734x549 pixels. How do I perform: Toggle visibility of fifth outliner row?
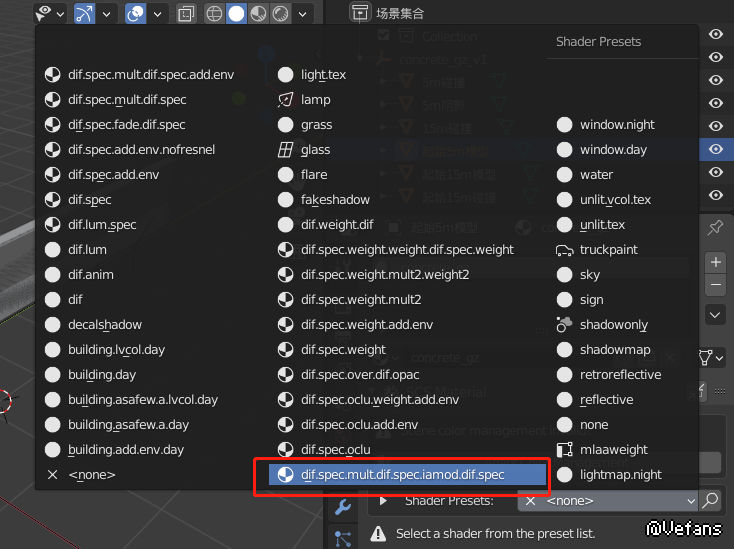coord(716,126)
